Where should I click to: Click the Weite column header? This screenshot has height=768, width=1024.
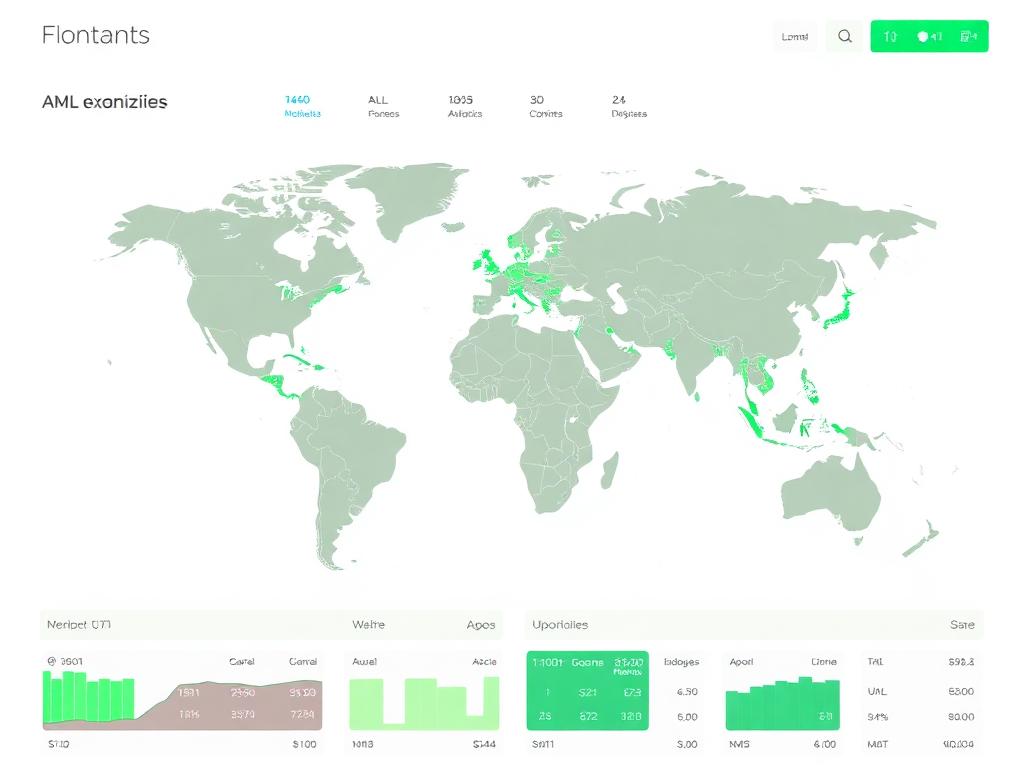coord(368,625)
